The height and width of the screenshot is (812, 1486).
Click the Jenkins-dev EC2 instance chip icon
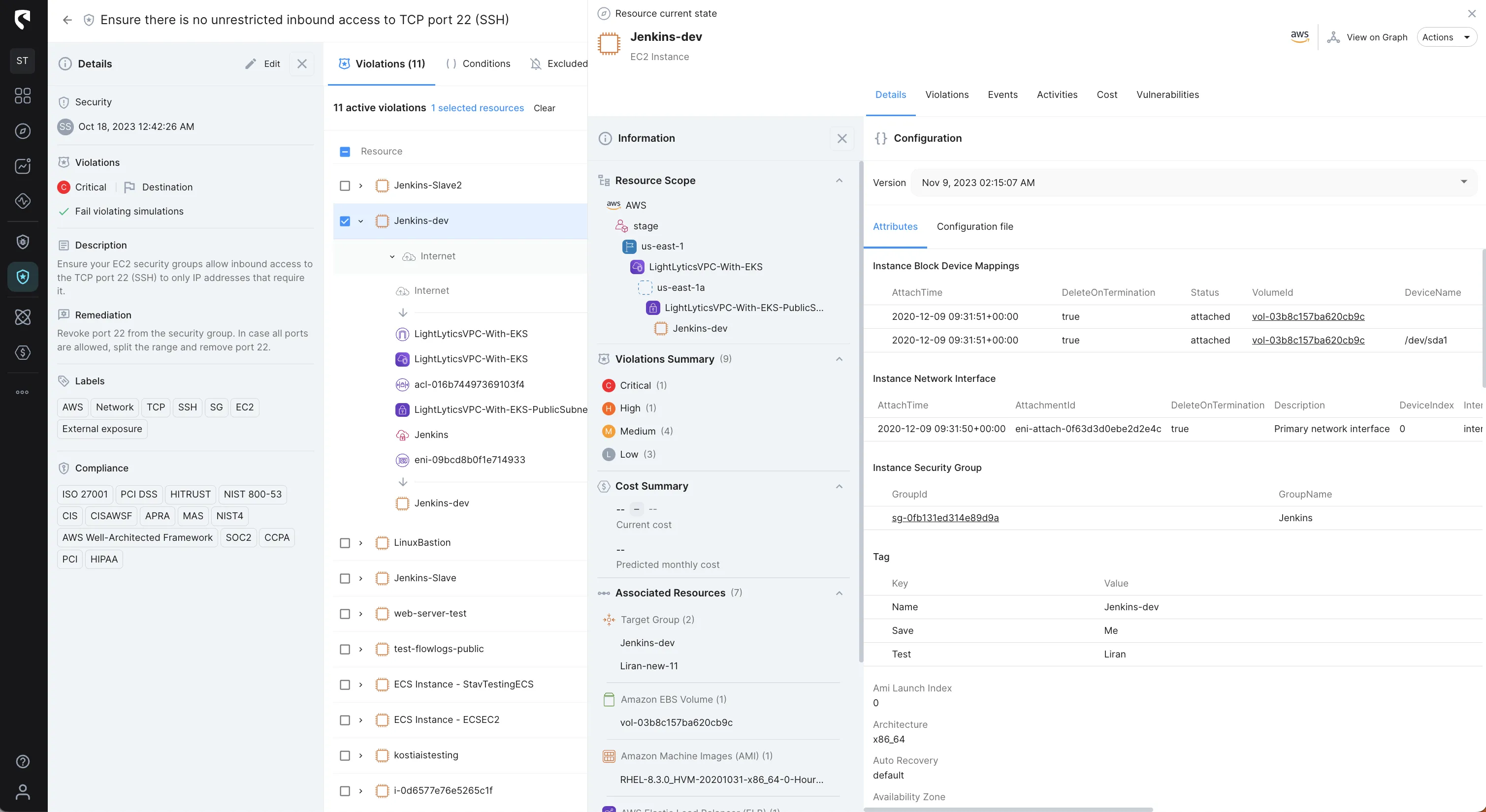point(609,44)
